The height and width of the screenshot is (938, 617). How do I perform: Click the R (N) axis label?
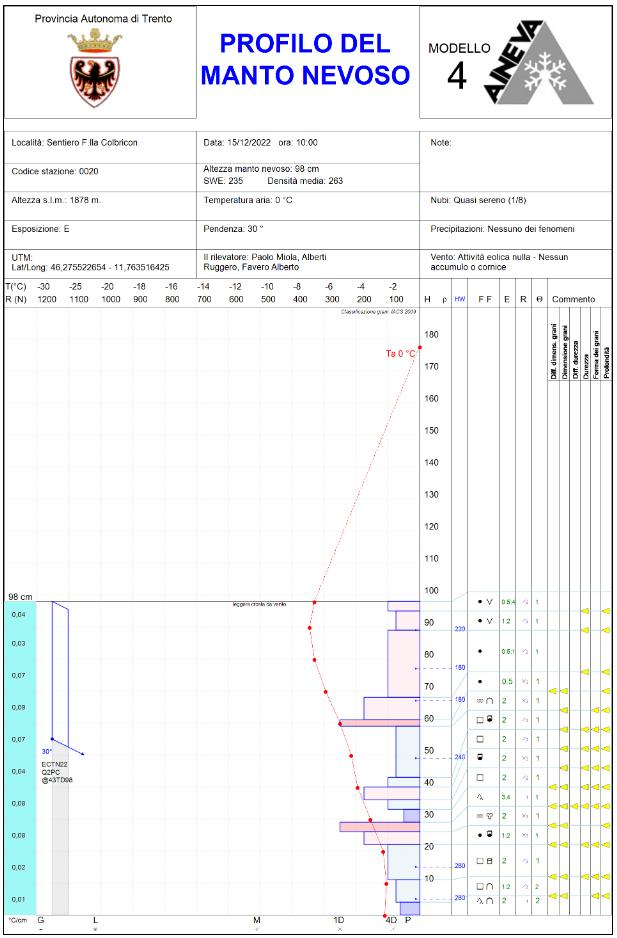coord(16,299)
